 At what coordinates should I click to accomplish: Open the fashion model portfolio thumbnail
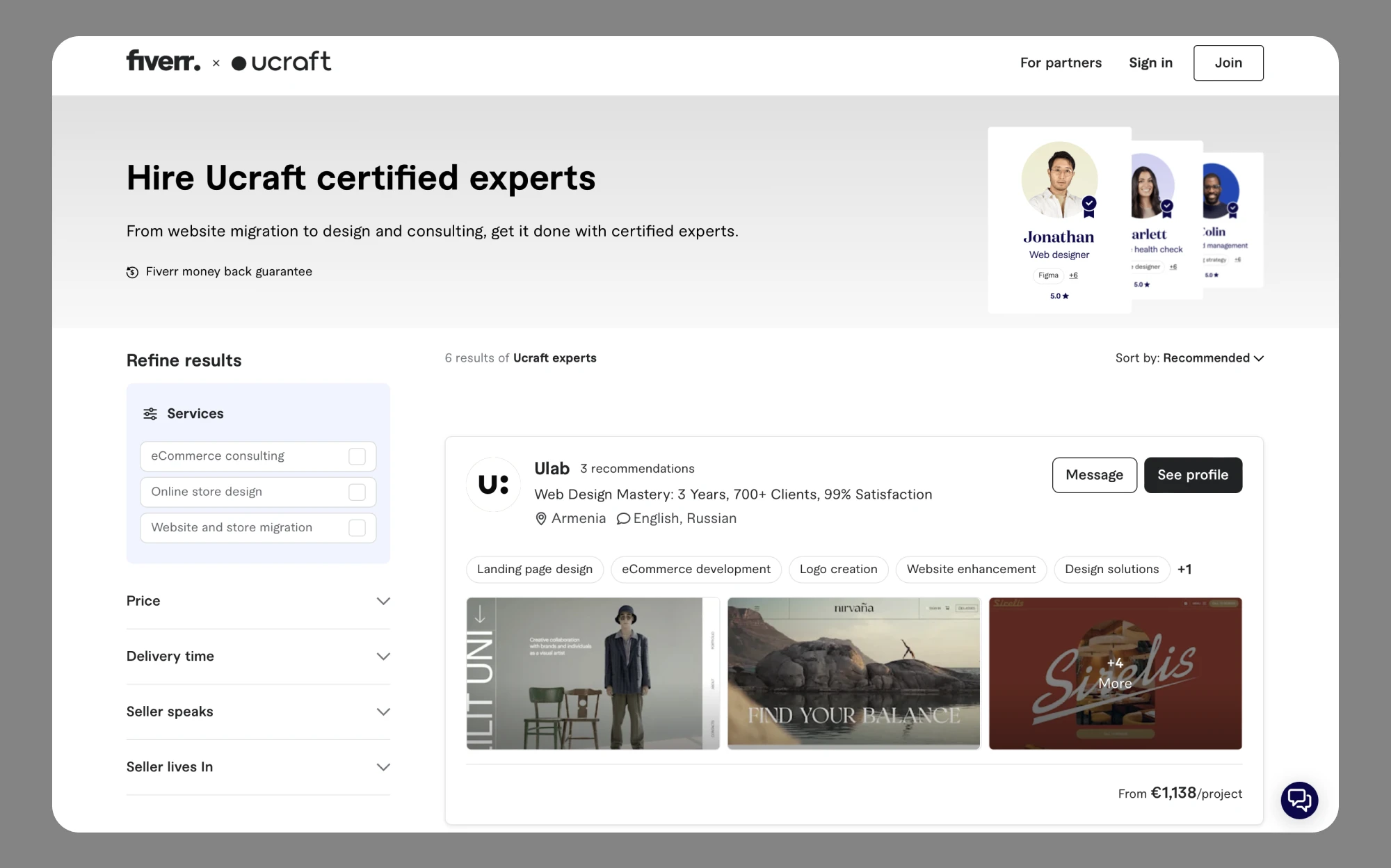click(x=593, y=673)
